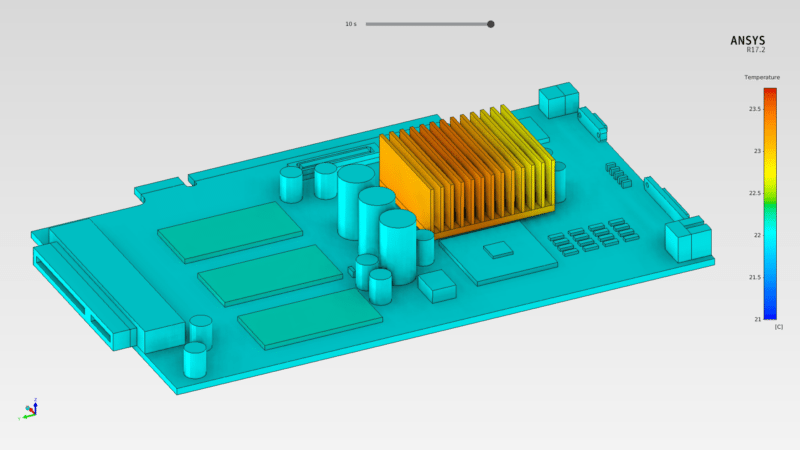
Task: Click the red top of temperature color bar
Action: [x=770, y=93]
